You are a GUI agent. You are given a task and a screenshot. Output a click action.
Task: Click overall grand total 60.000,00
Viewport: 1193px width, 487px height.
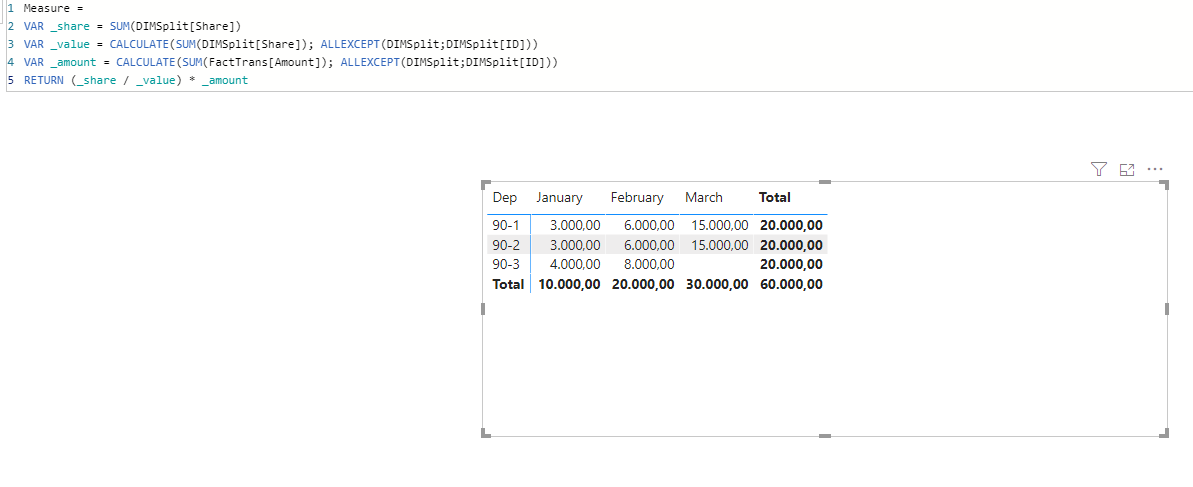[x=791, y=285]
